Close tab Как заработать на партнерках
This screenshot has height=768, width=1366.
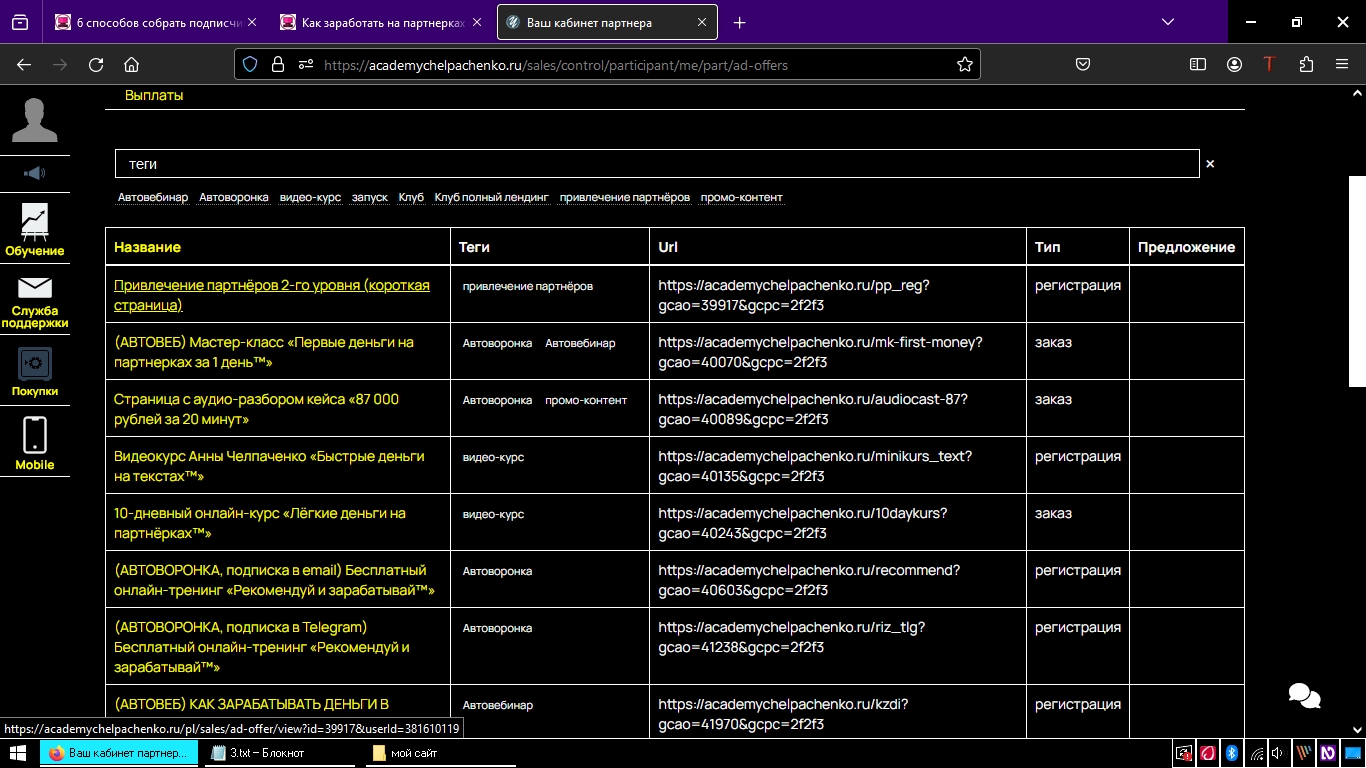tap(476, 22)
